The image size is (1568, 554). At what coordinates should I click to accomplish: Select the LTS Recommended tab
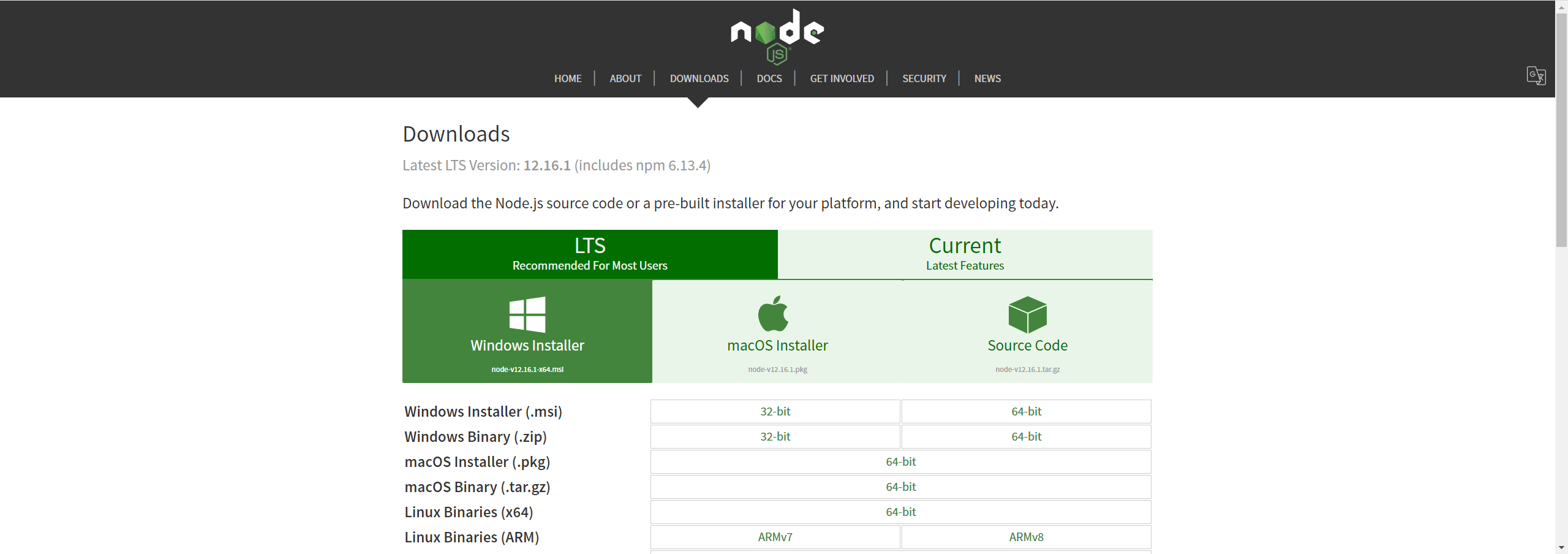point(590,254)
